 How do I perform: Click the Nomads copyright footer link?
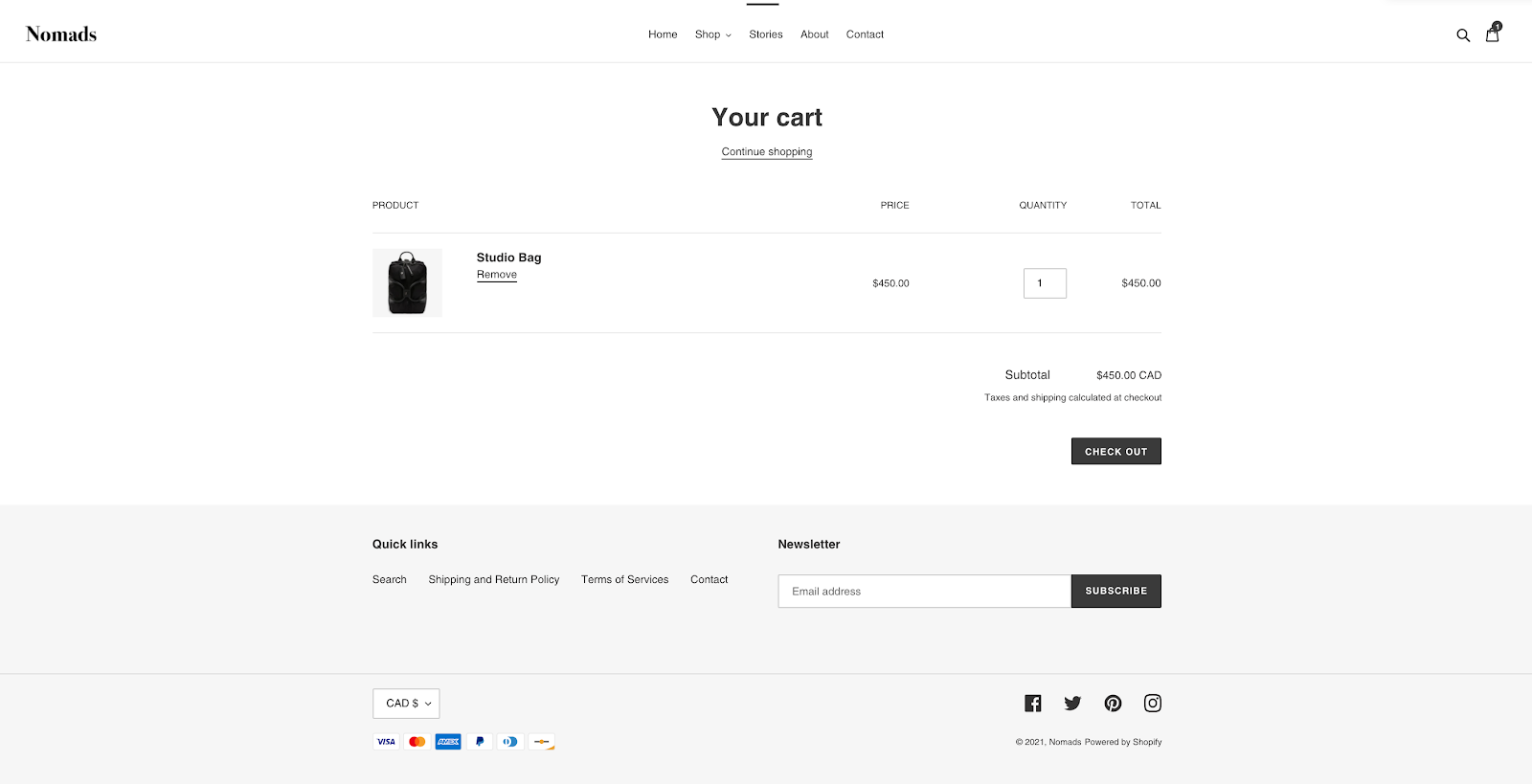coord(1065,743)
